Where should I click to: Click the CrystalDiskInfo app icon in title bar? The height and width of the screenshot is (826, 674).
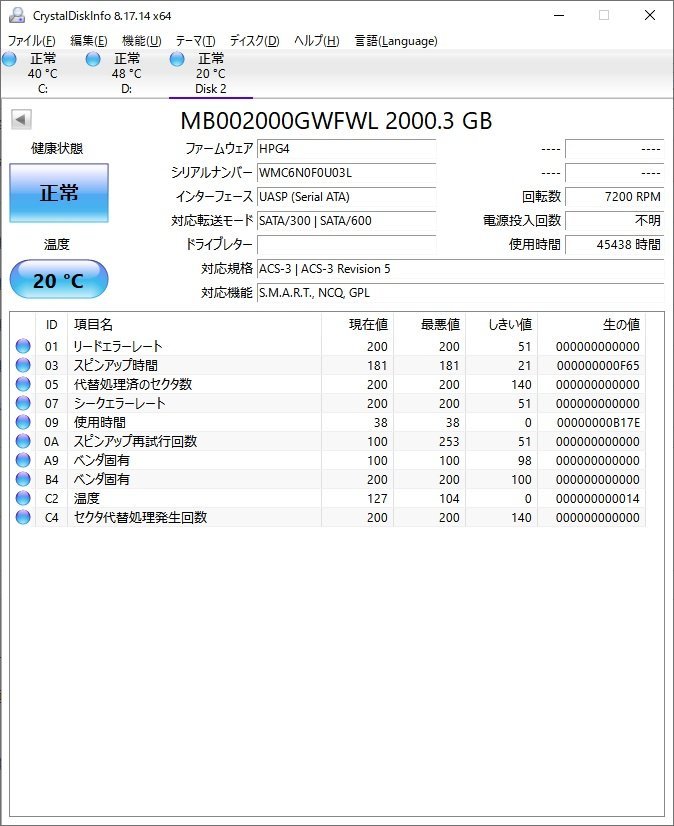[16, 15]
